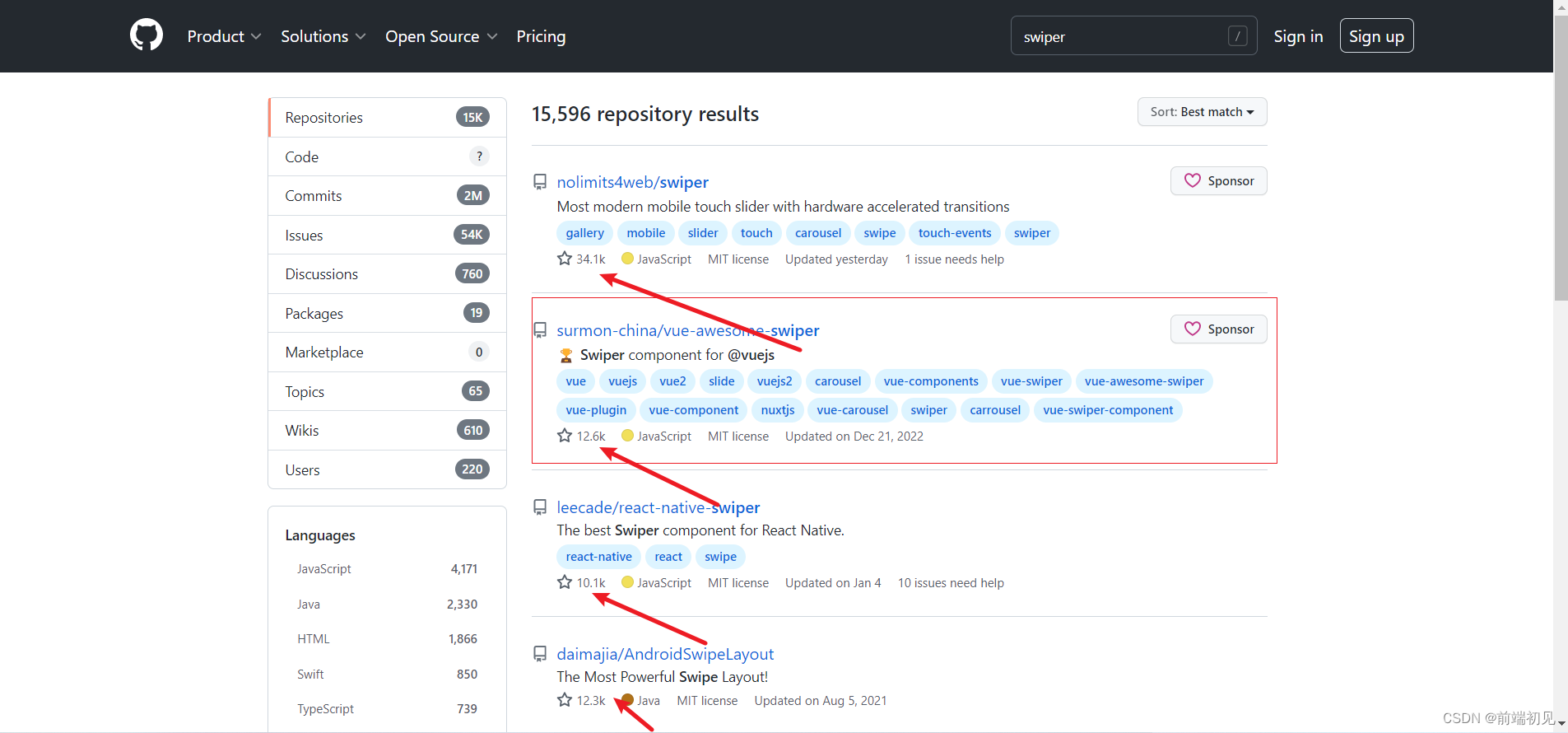Open Wikis results
Viewport: 1568px width, 733px height.
(x=387, y=430)
